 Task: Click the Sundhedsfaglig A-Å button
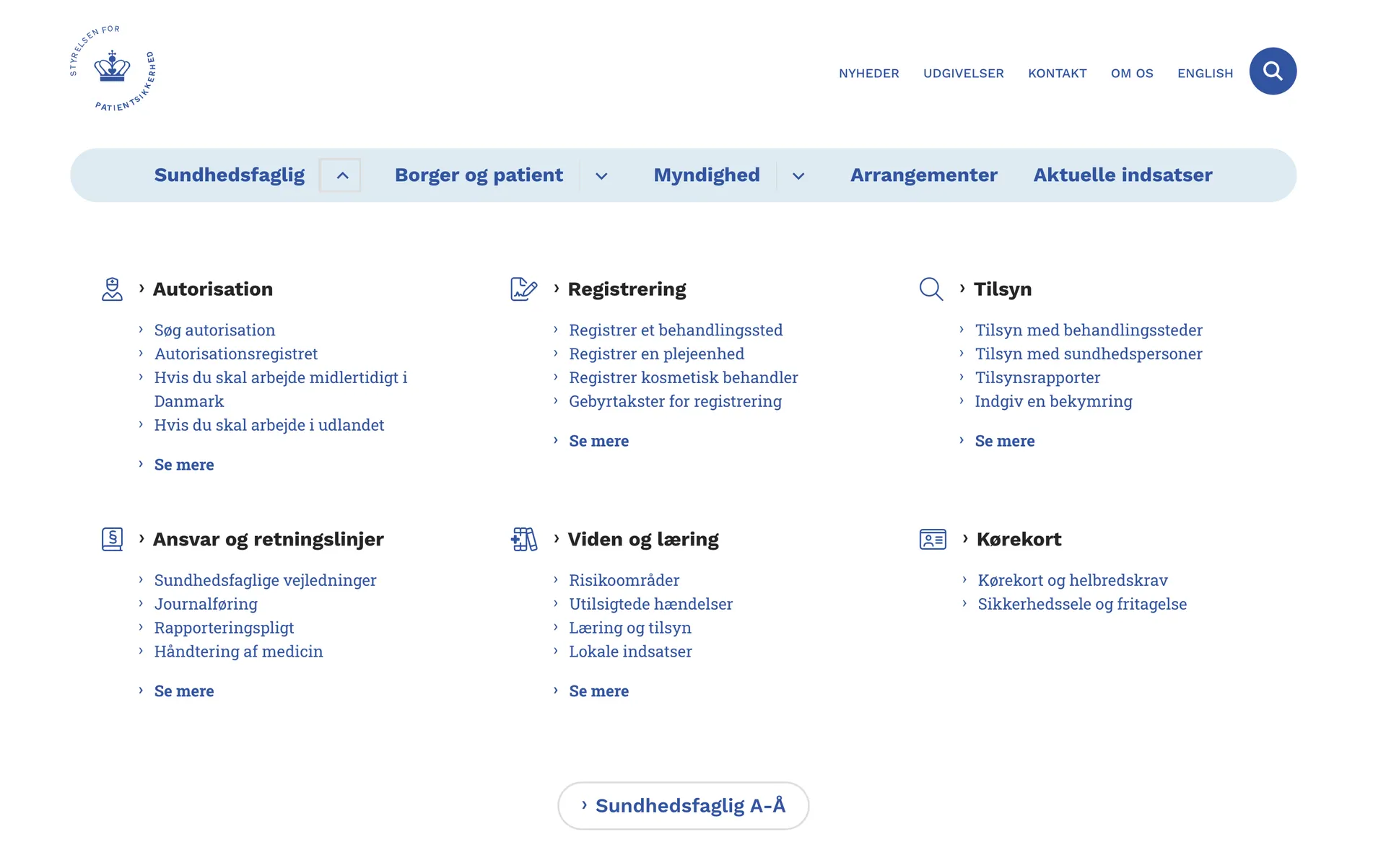pyautogui.click(x=683, y=805)
